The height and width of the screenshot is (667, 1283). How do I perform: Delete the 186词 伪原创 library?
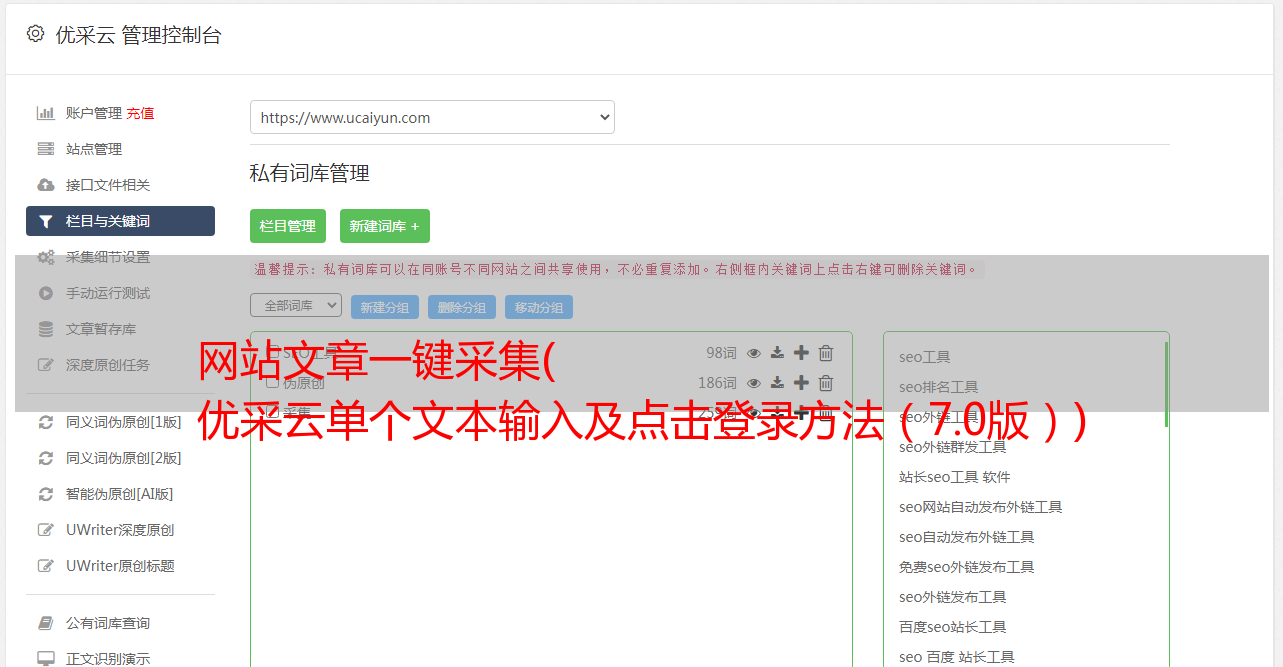click(x=826, y=383)
